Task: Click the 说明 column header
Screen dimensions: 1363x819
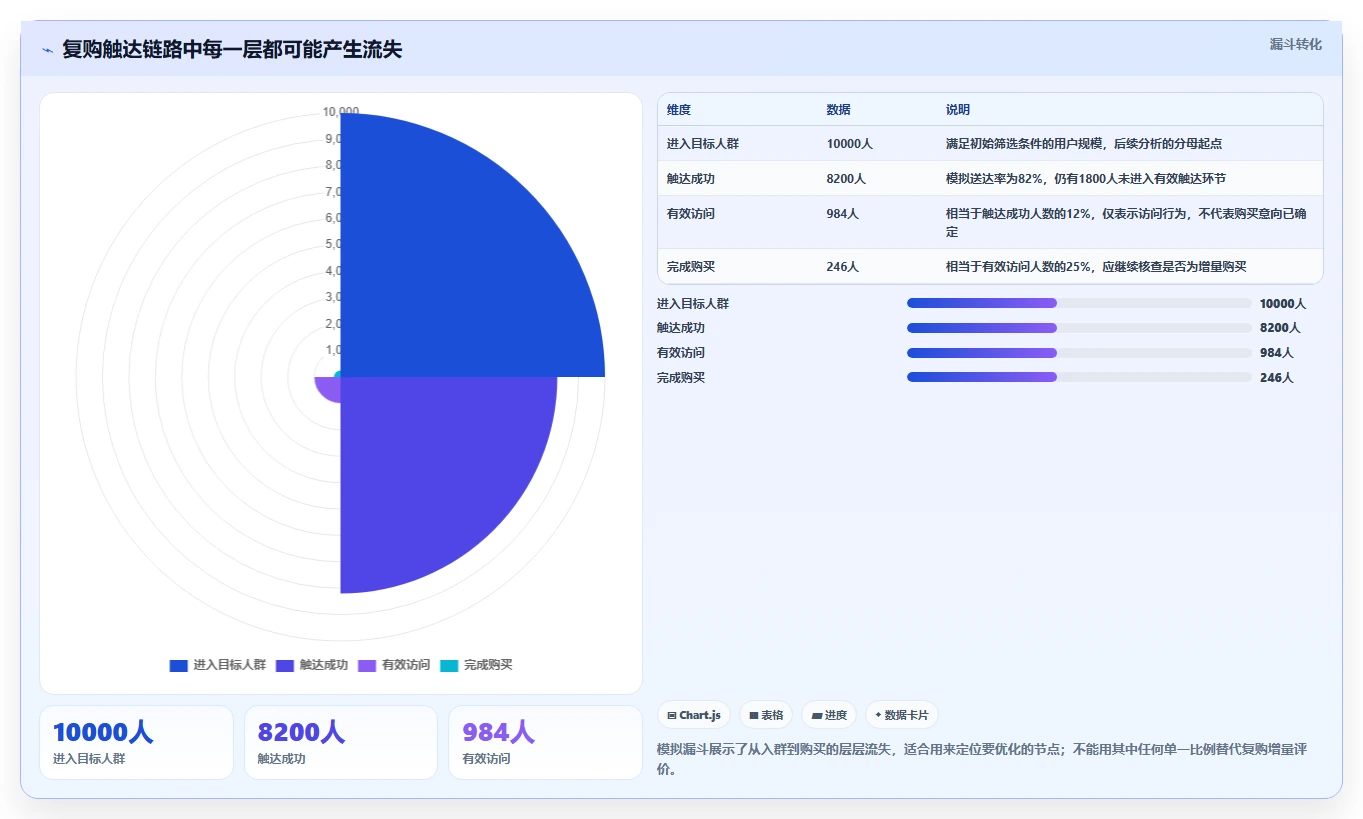Action: (958, 110)
